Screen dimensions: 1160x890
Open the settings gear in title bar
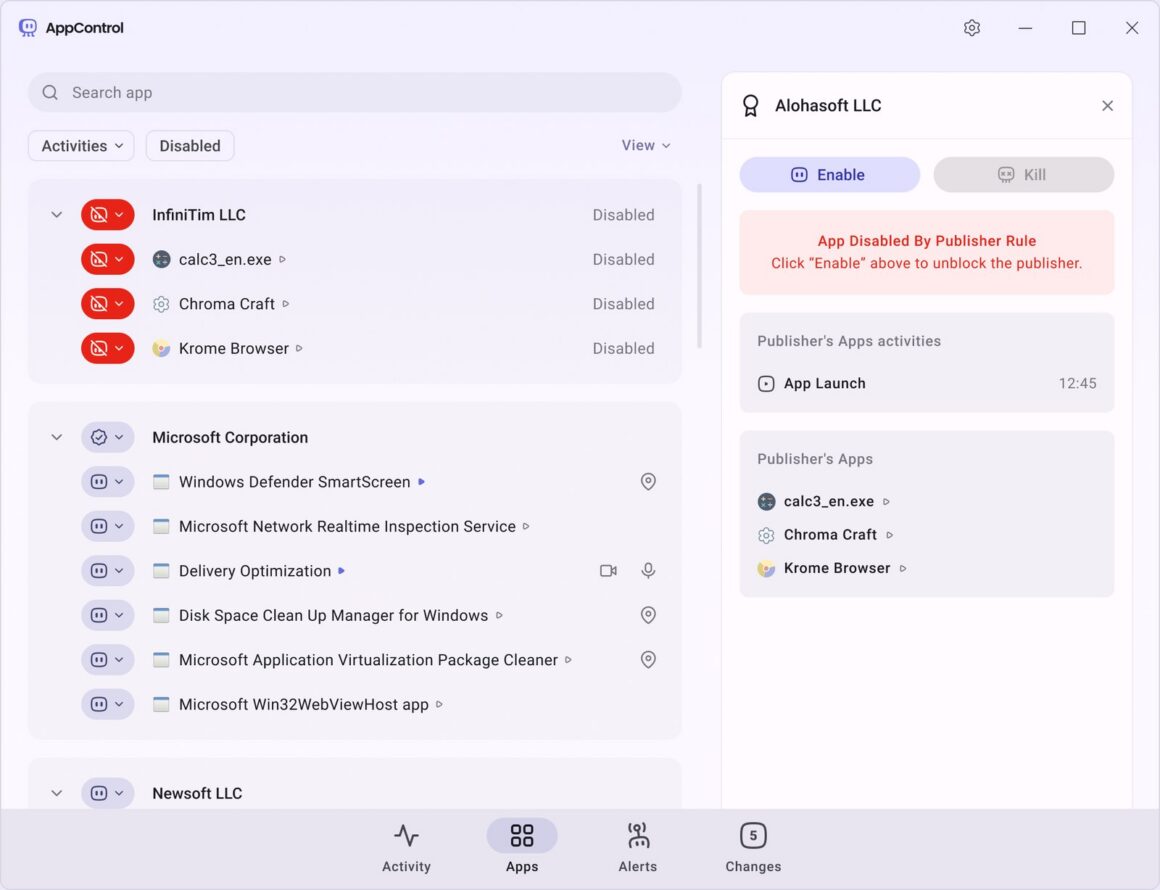(x=971, y=28)
